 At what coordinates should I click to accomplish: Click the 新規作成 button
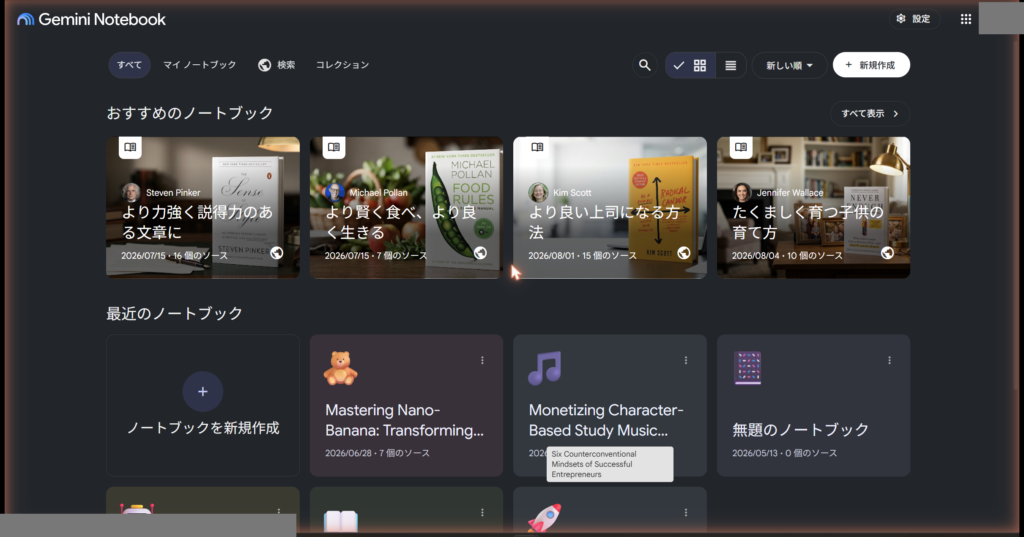click(871, 65)
